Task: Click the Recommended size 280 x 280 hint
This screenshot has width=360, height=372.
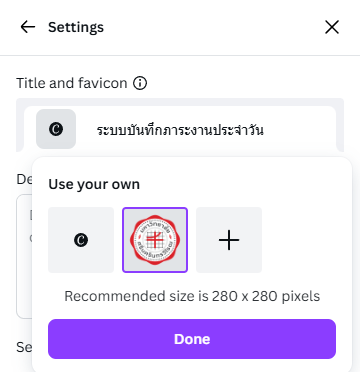Action: pos(192,296)
